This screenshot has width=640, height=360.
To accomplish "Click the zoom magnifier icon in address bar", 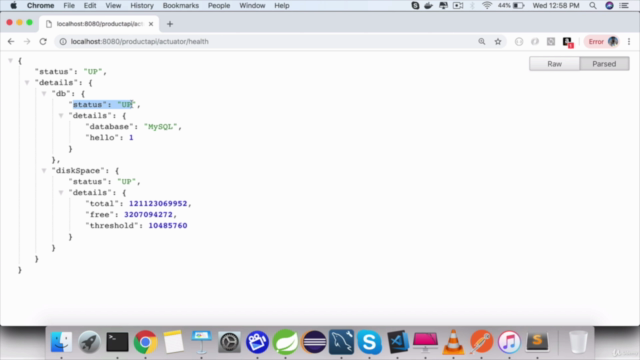I will 482,42.
